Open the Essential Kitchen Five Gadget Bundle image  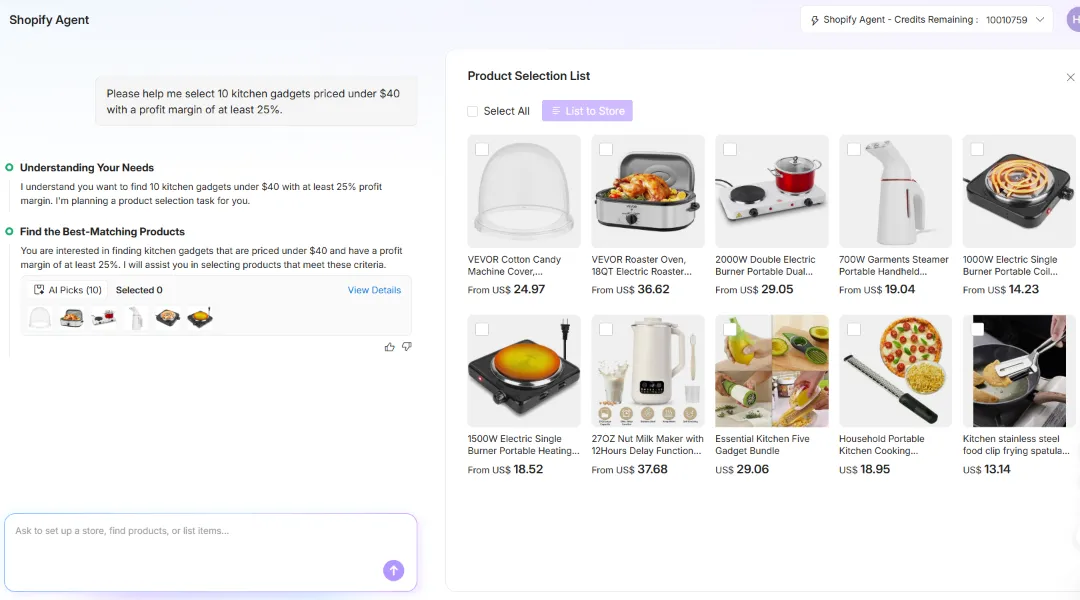point(771,371)
